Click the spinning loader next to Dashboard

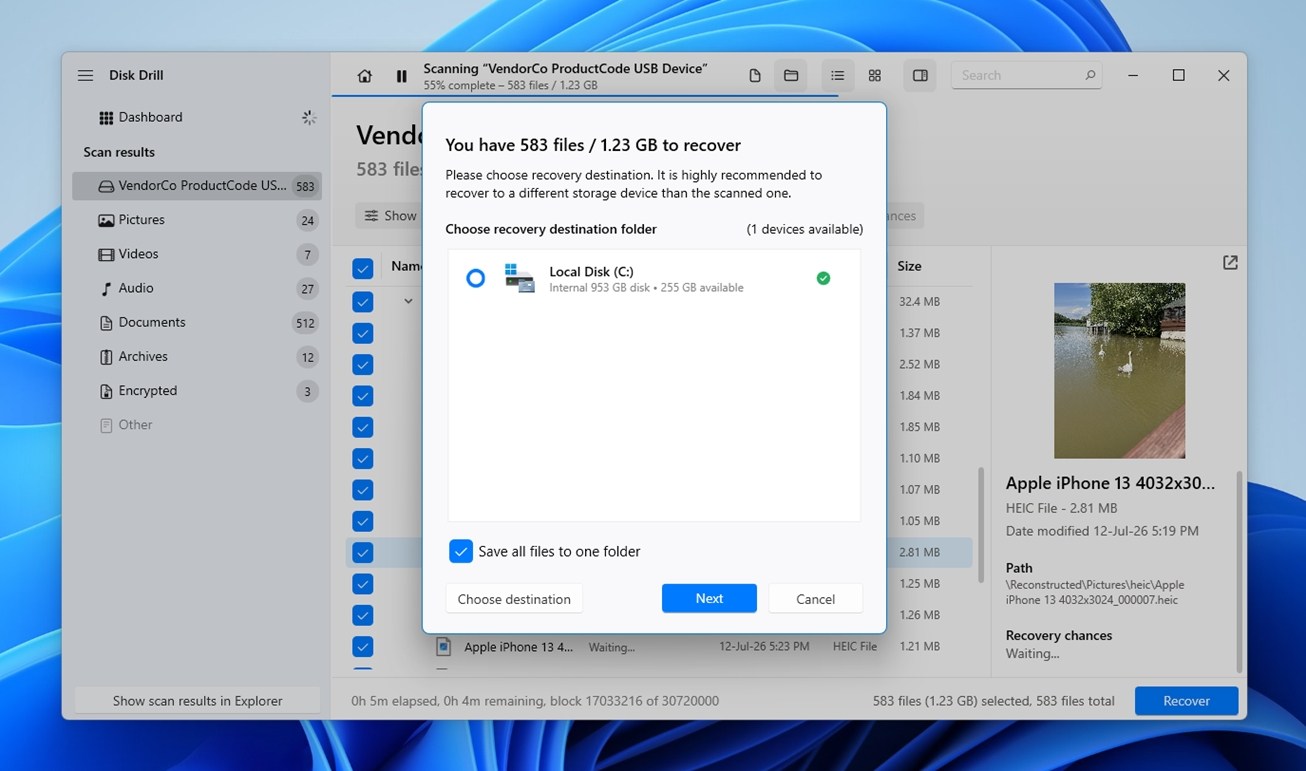[309, 118]
